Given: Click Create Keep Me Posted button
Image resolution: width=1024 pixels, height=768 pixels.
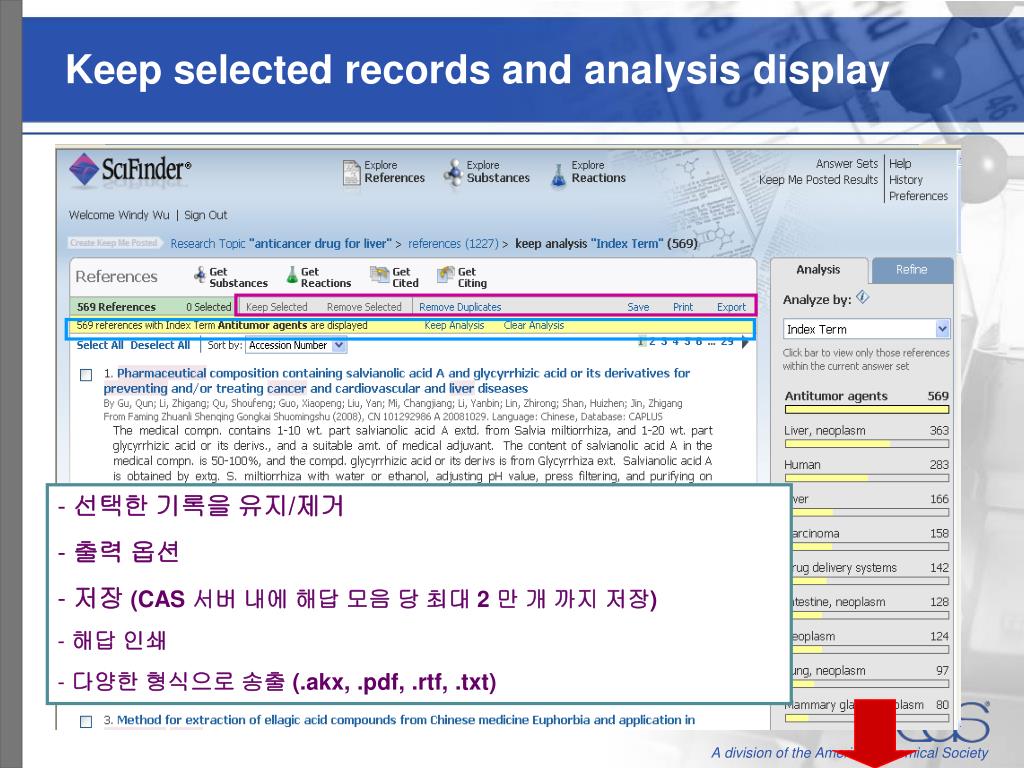Looking at the screenshot, I should (x=114, y=242).
